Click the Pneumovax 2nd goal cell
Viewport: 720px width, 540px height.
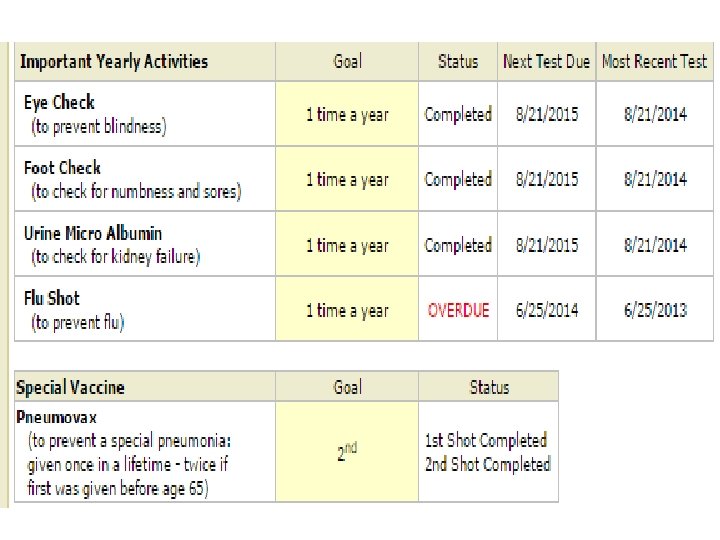[347, 453]
